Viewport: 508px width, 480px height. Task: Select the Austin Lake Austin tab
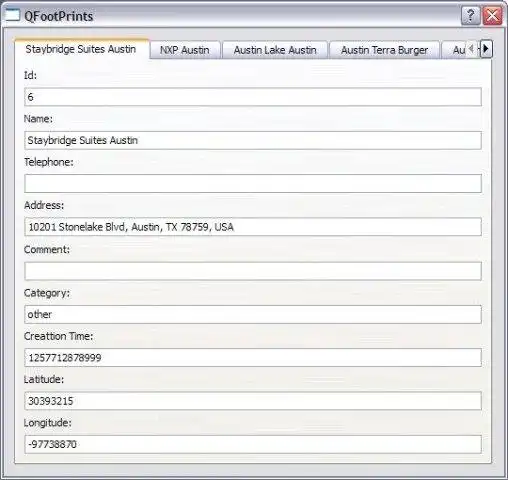pyautogui.click(x=275, y=50)
